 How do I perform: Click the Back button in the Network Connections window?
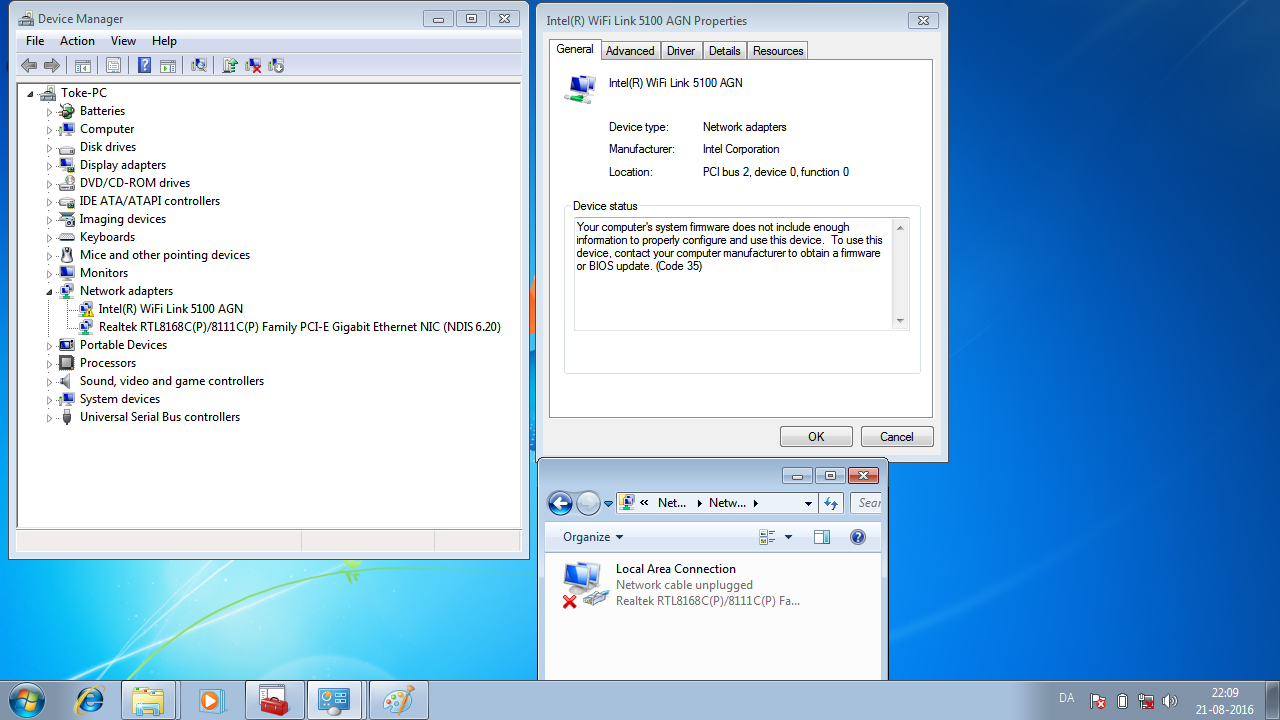(x=560, y=503)
